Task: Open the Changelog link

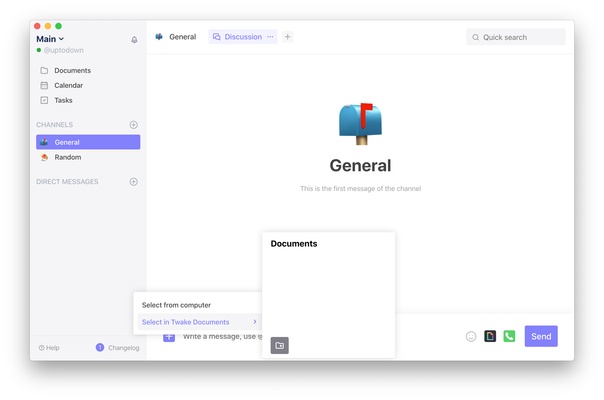Action: (124, 348)
